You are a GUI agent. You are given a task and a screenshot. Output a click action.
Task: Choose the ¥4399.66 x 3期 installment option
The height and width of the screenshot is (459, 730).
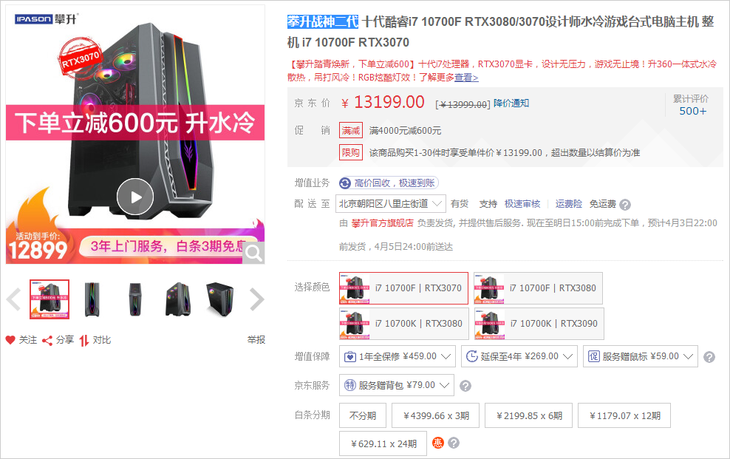(x=436, y=415)
